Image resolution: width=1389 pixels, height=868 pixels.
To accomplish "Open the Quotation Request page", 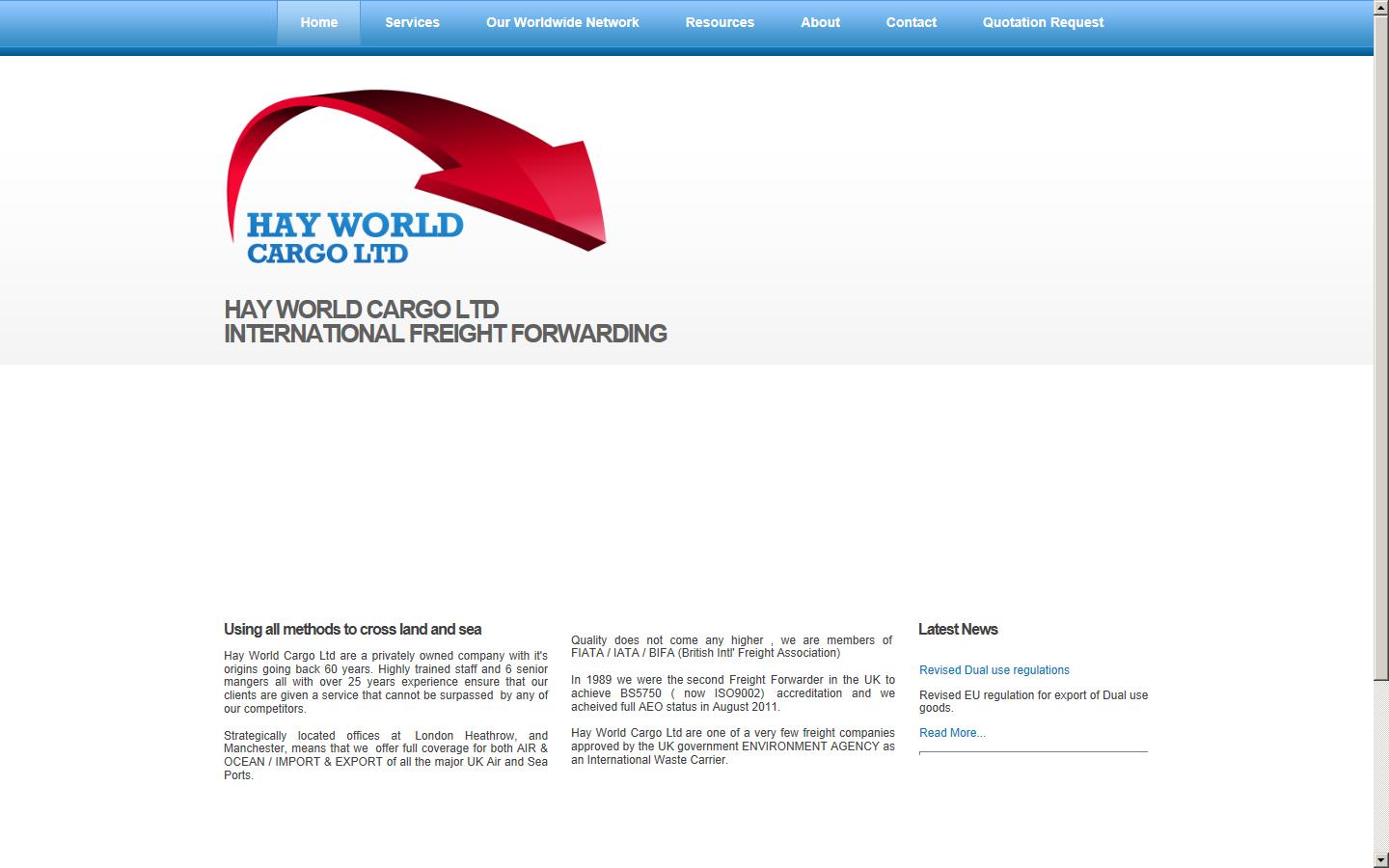I will point(1043,22).
